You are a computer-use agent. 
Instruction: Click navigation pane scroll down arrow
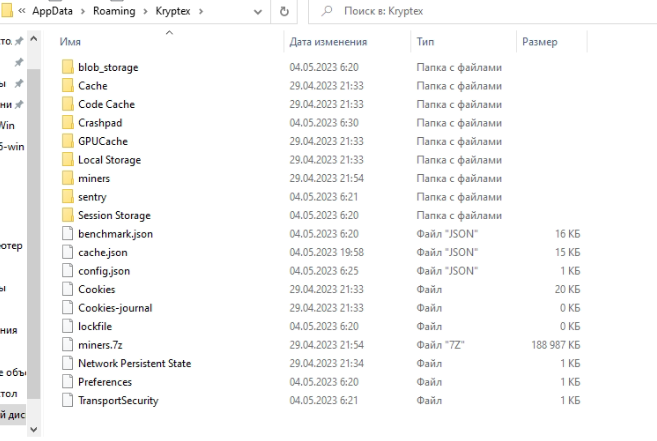34,429
